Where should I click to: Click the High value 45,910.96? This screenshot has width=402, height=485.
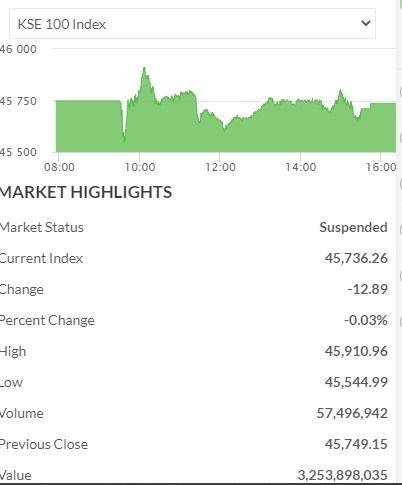tap(356, 351)
